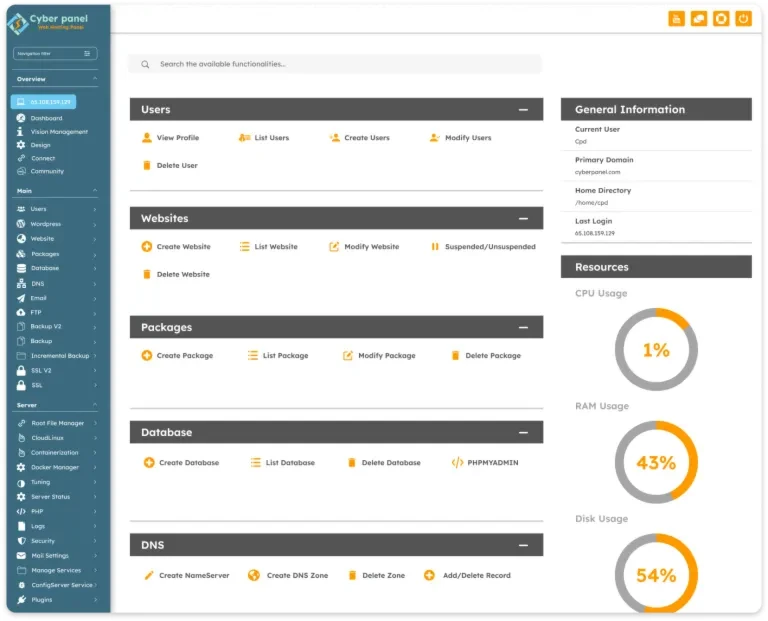Open Email in the sidebar

pos(55,298)
